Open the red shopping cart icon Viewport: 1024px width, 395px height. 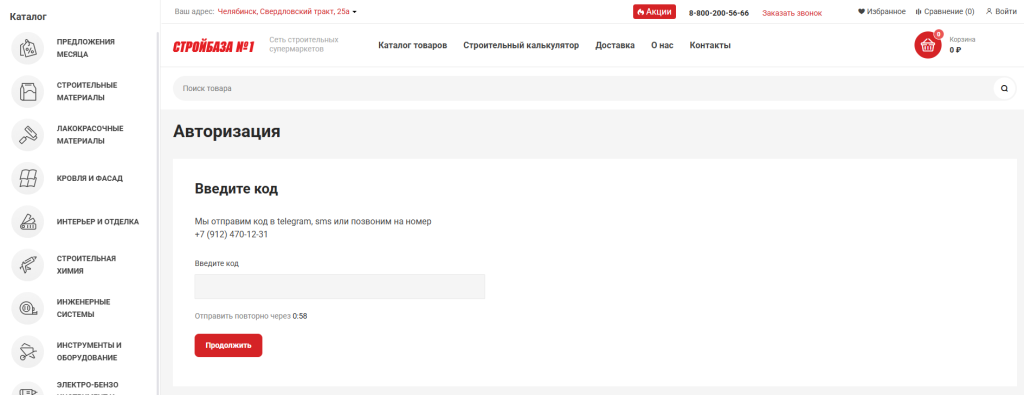pos(927,45)
